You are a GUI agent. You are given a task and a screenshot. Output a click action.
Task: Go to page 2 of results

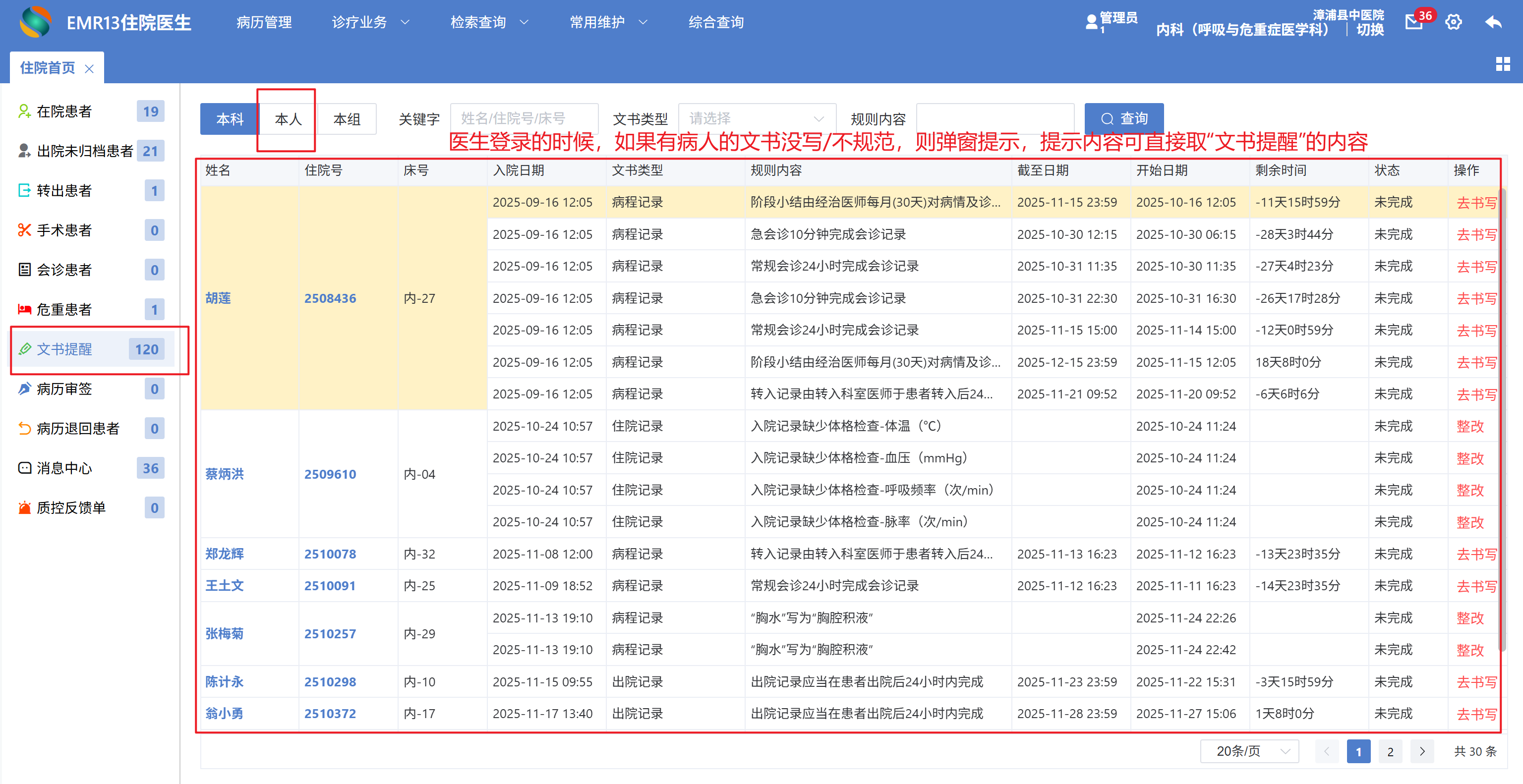click(1390, 751)
